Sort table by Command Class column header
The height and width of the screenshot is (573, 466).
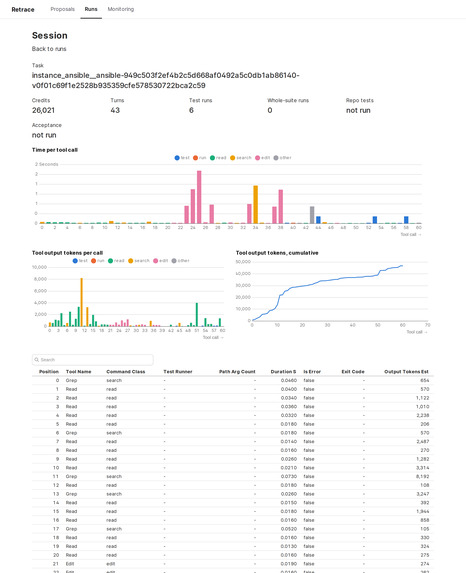[x=126, y=372]
